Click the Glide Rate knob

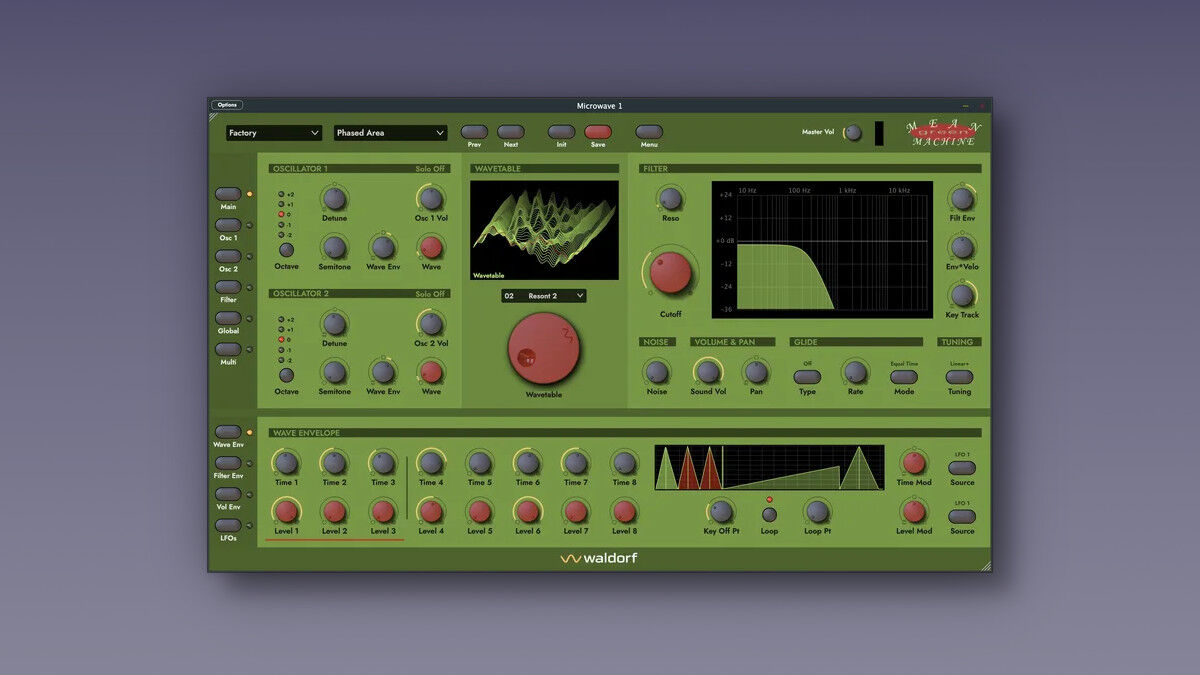pyautogui.click(x=855, y=372)
